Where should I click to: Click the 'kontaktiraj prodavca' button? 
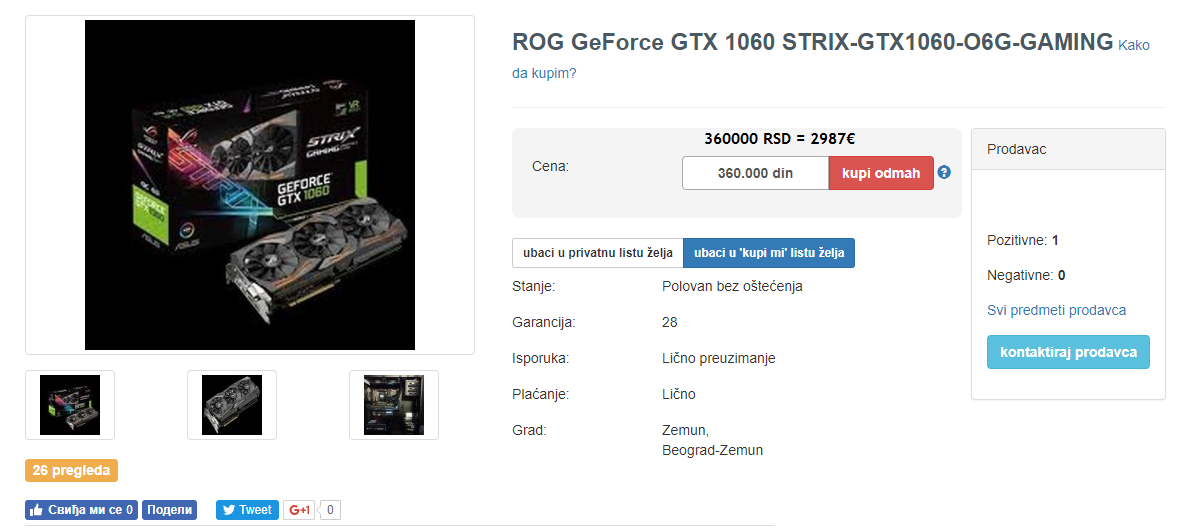click(1068, 352)
